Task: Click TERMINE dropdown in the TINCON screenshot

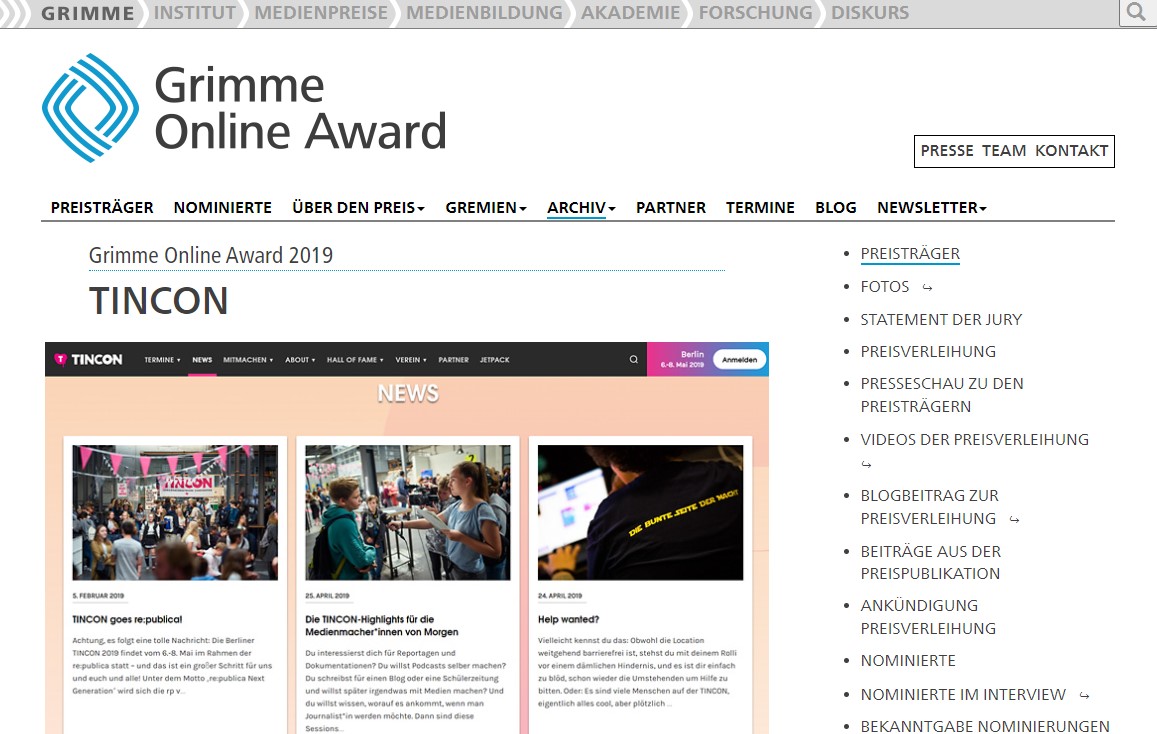Action: 162,360
